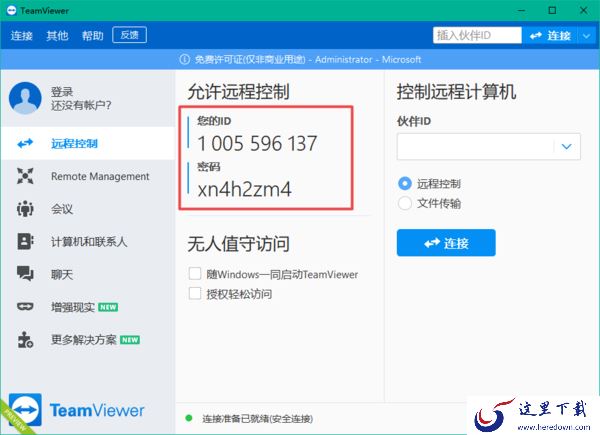The height and width of the screenshot is (435, 600).
Task: Click the large blue 连接 button
Action: [446, 243]
